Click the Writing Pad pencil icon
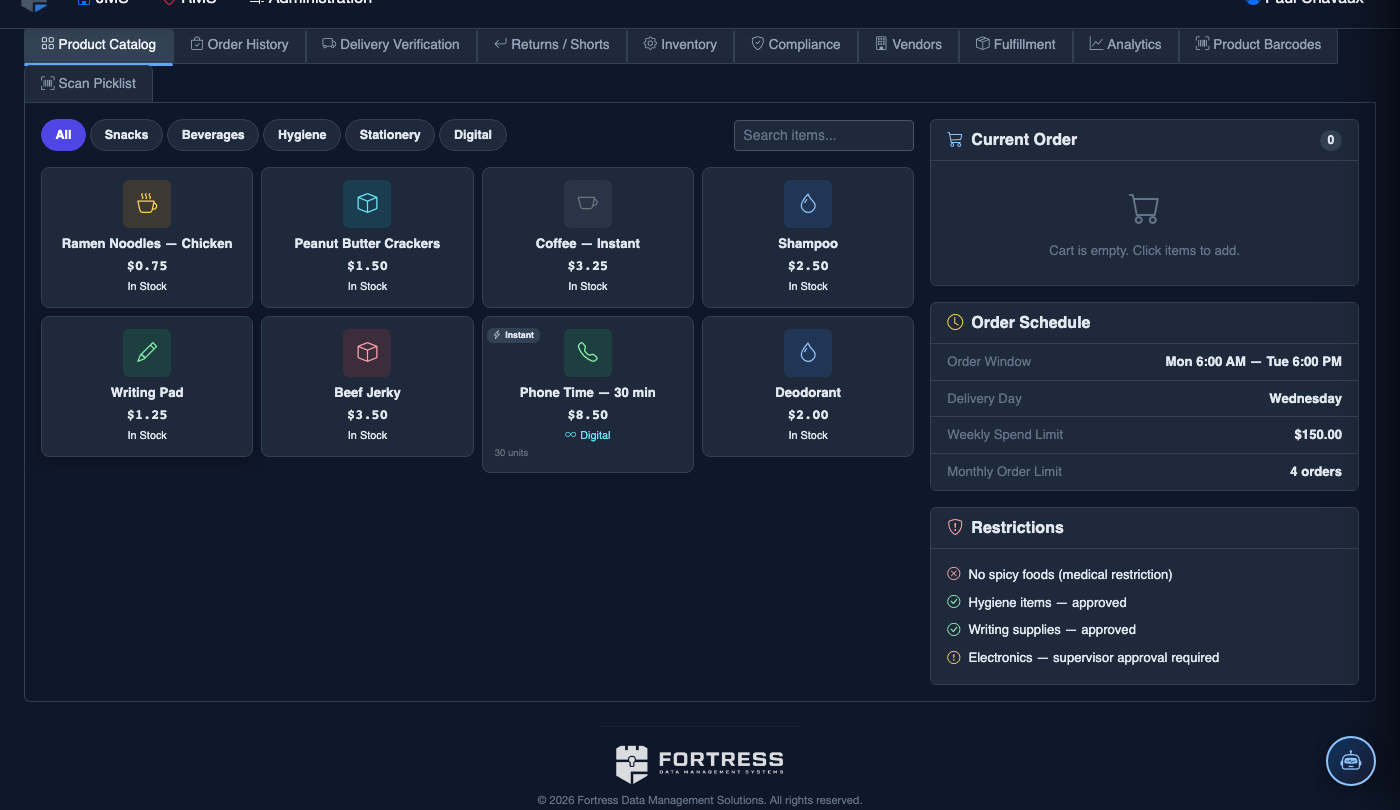Screen dimensions: 1400x810 tap(147, 353)
